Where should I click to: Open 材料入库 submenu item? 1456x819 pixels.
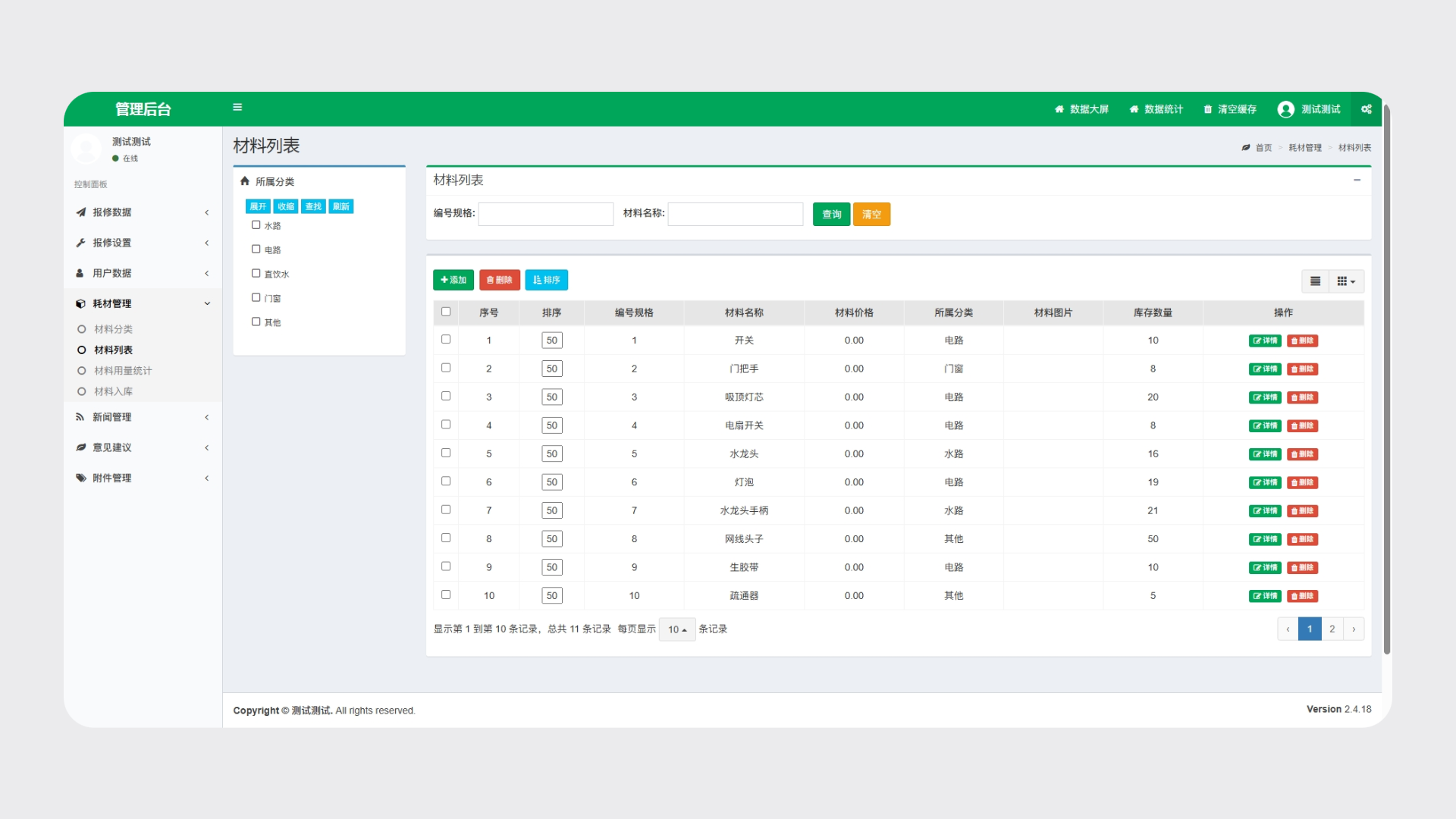tap(113, 391)
